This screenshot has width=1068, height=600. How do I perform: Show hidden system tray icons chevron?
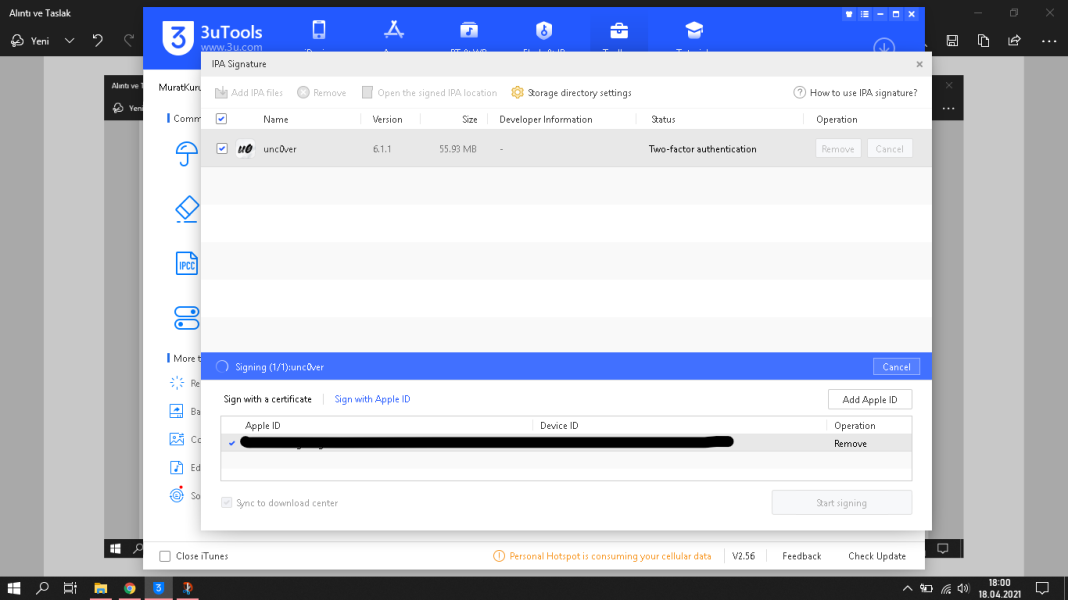pyautogui.click(x=907, y=588)
